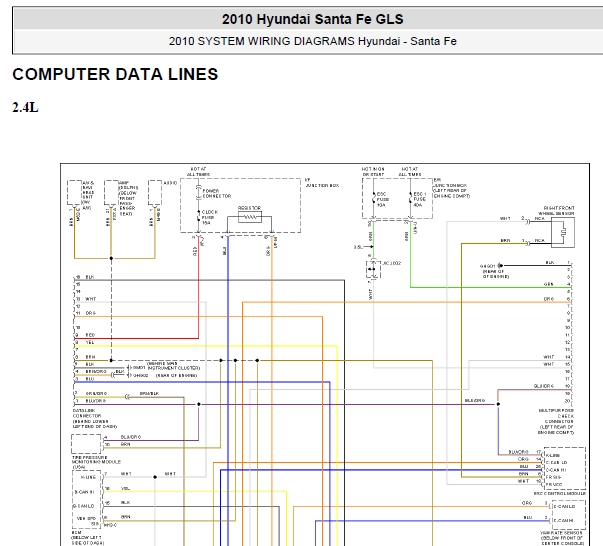Click the "BCM" label below the module block
This screenshot has width=603, height=546.
coord(77,533)
